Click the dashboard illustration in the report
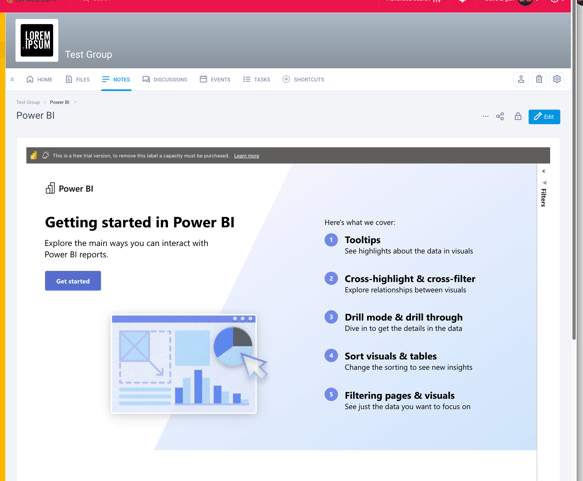 189,364
